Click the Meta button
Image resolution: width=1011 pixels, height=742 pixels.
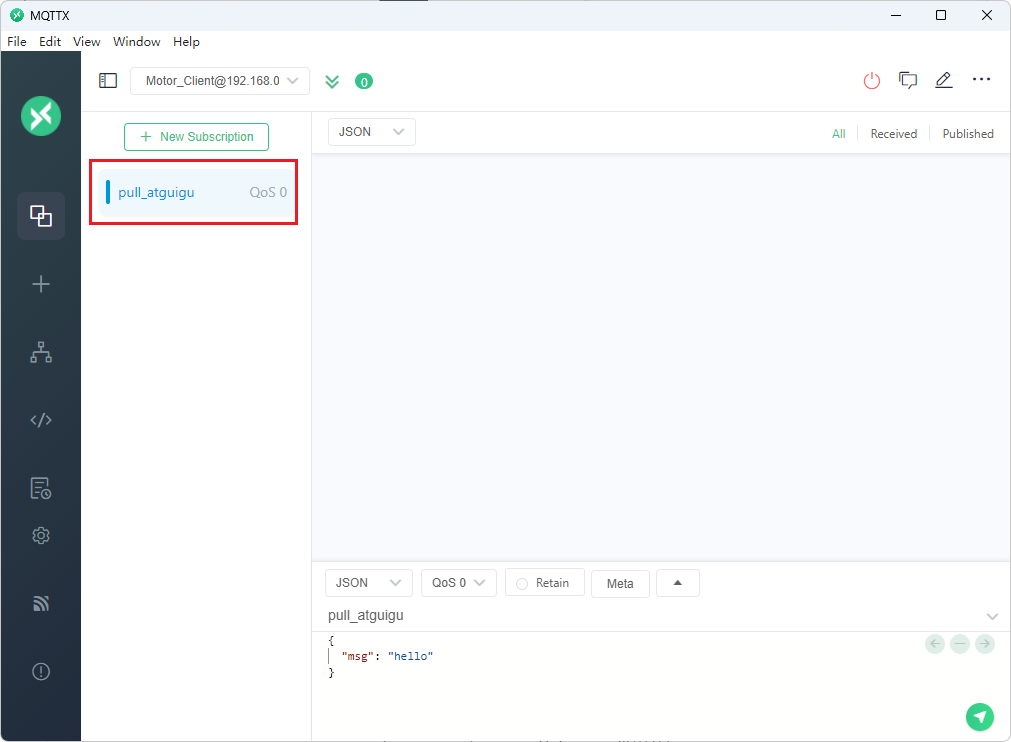620,584
